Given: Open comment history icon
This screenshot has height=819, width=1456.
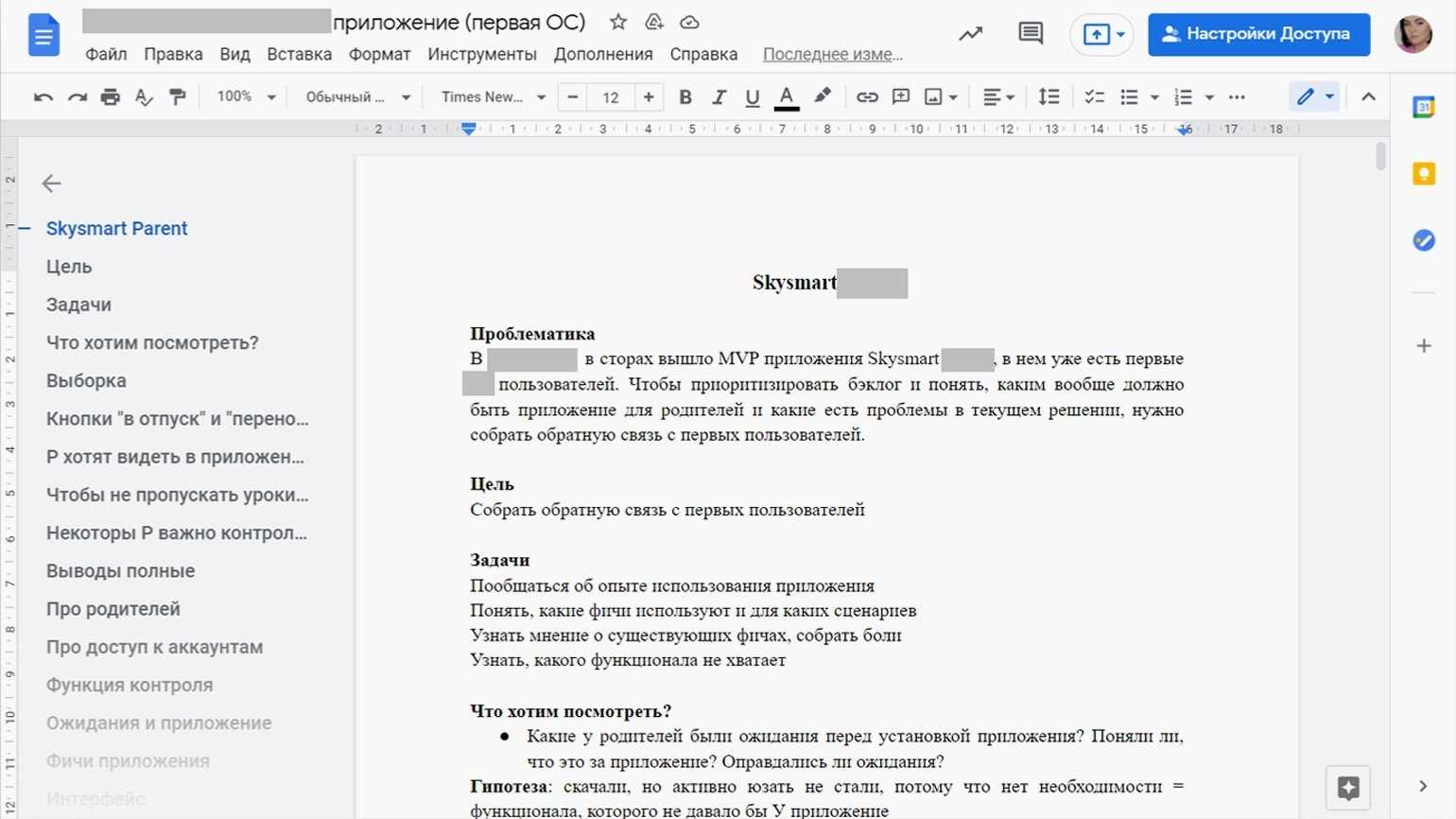Looking at the screenshot, I should tap(1030, 34).
